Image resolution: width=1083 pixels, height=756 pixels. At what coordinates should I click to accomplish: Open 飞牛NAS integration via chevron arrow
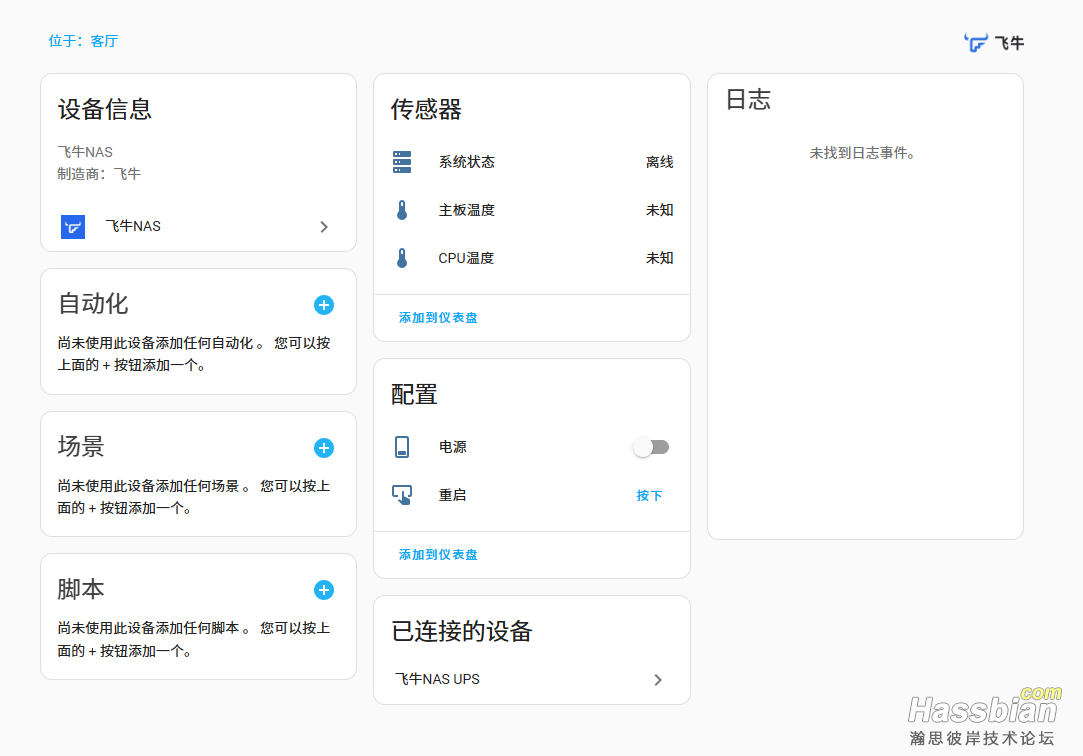[x=324, y=226]
